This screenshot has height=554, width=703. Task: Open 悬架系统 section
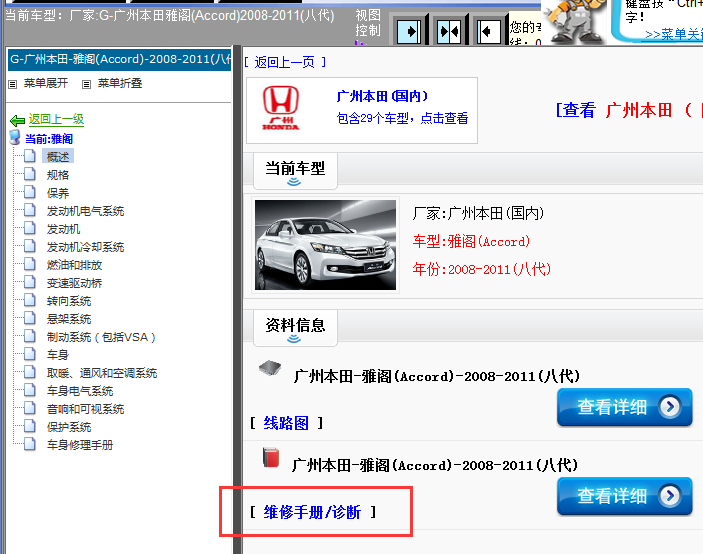tap(69, 319)
